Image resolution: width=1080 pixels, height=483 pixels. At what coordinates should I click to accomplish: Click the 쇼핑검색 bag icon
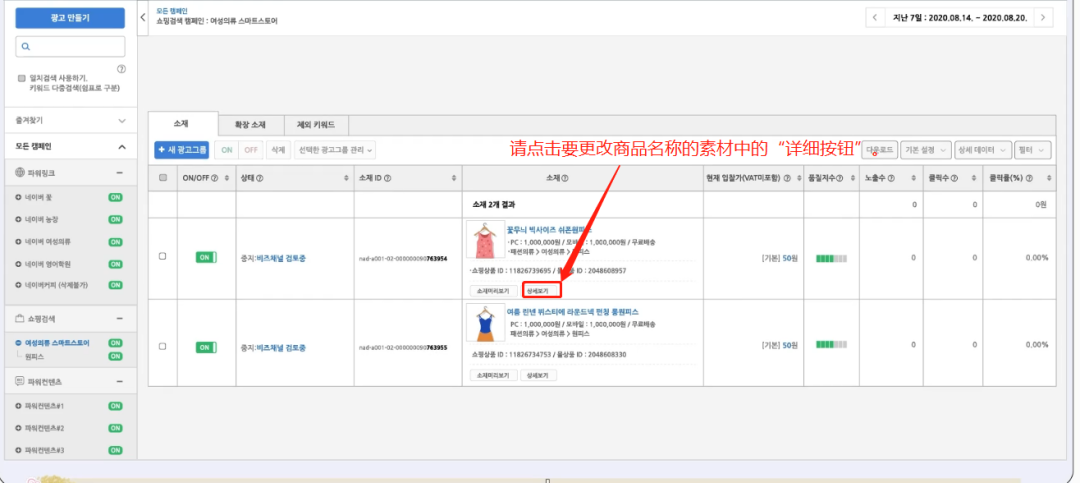[x=19, y=319]
